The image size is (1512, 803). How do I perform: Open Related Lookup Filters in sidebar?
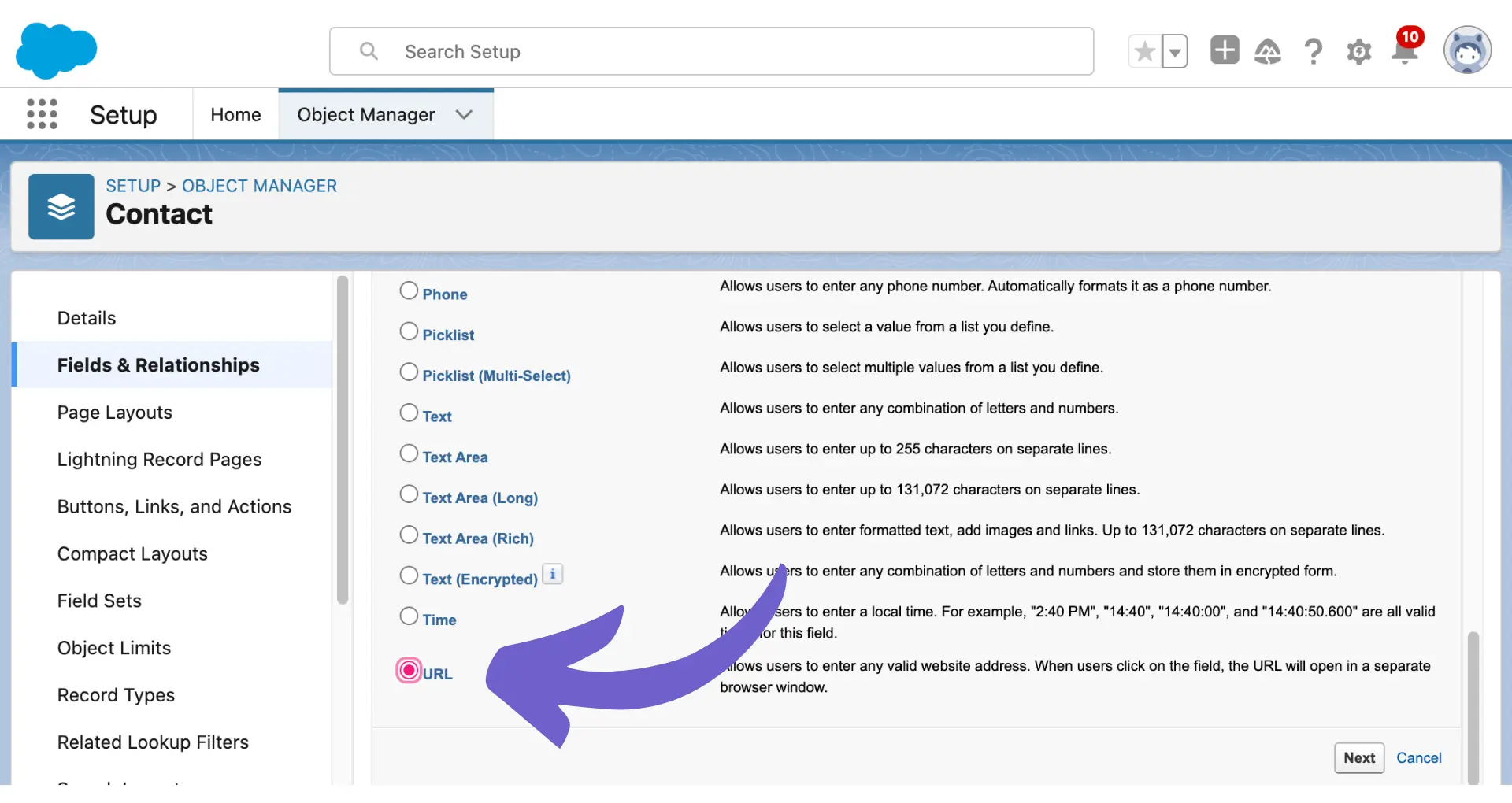[153, 742]
